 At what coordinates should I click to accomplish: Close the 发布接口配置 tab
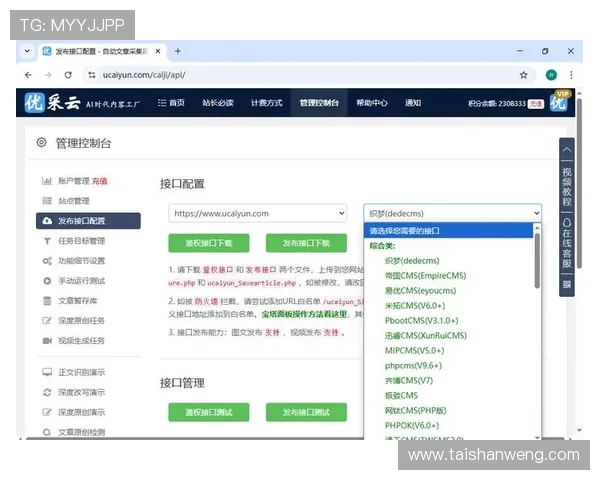click(x=158, y=51)
